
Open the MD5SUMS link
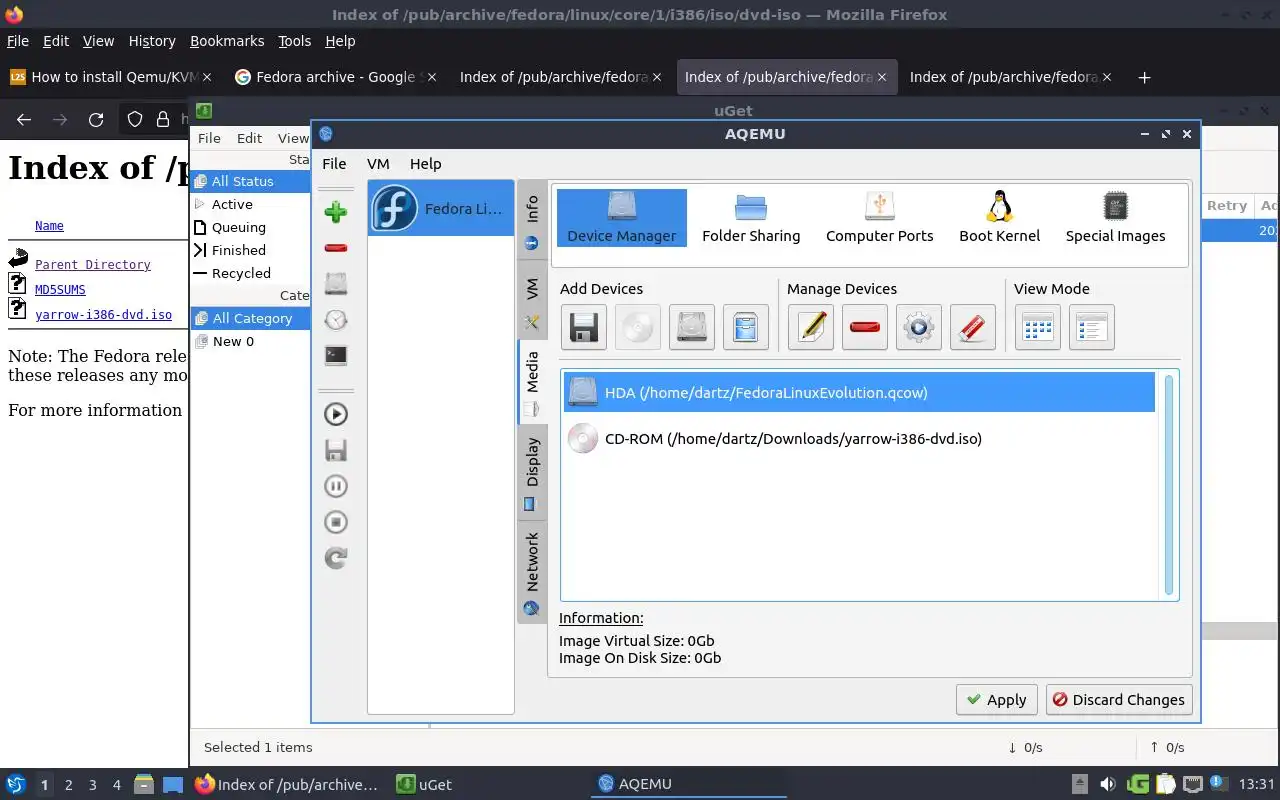[x=60, y=290]
